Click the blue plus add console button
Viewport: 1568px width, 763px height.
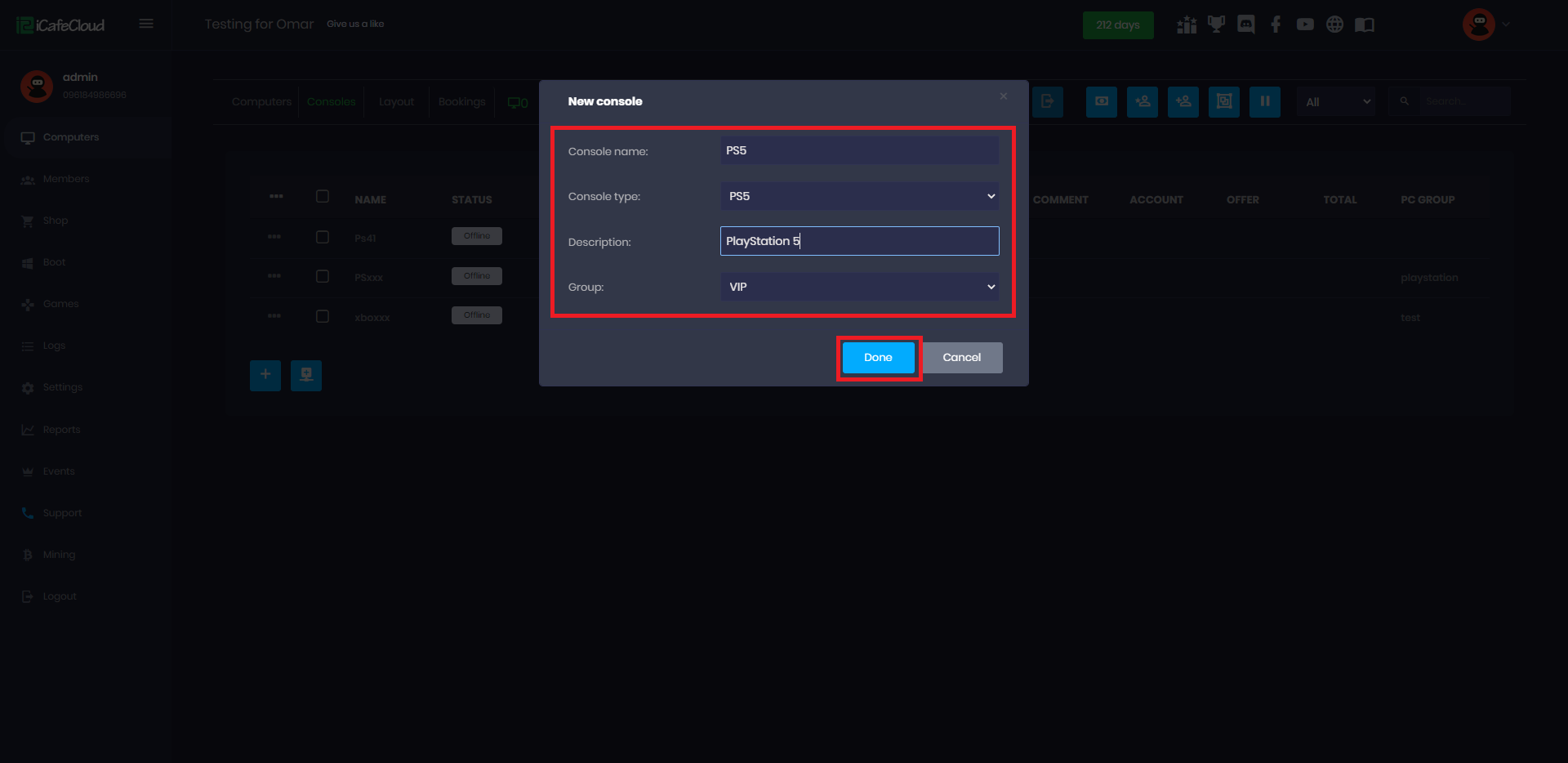point(265,375)
